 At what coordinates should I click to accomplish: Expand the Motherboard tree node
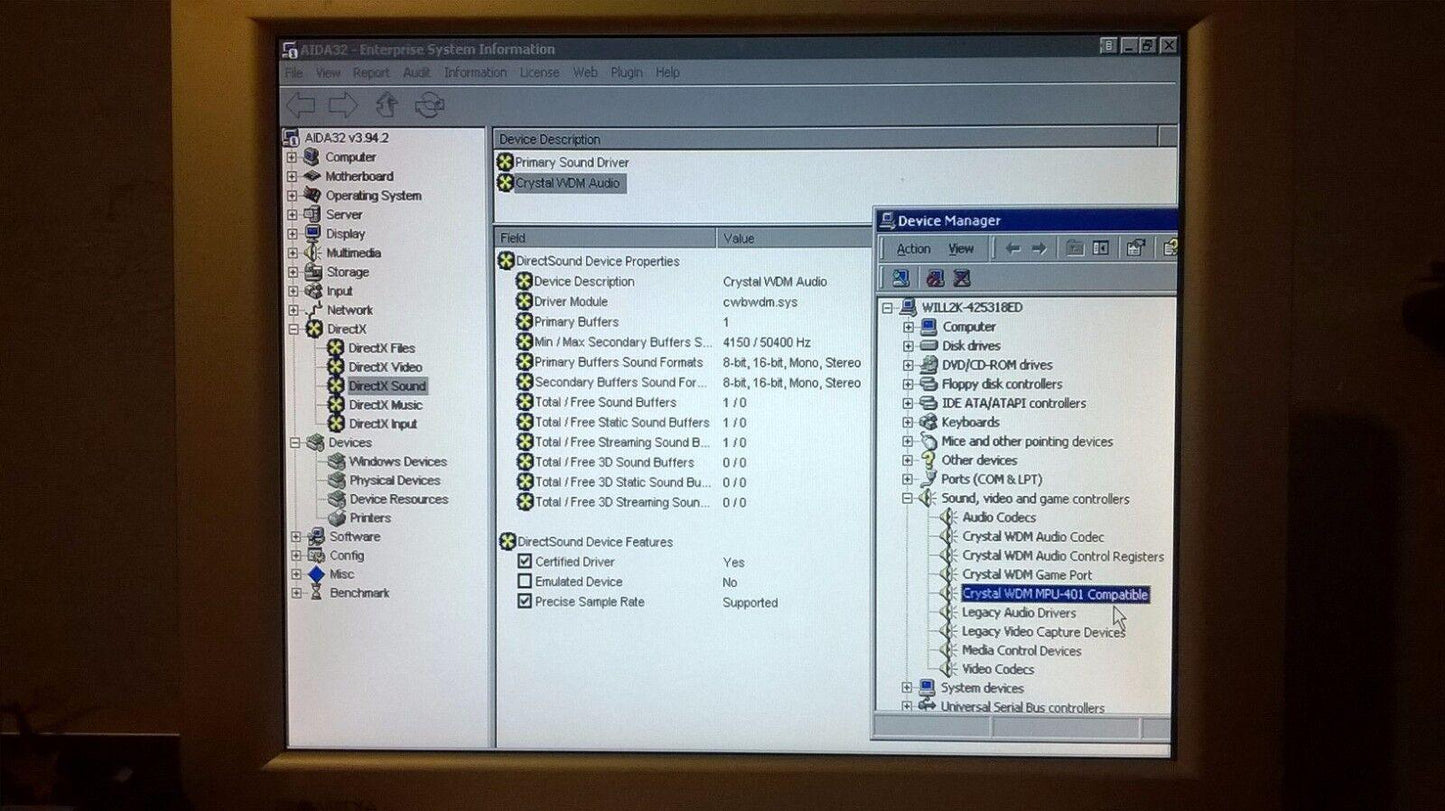tap(292, 177)
